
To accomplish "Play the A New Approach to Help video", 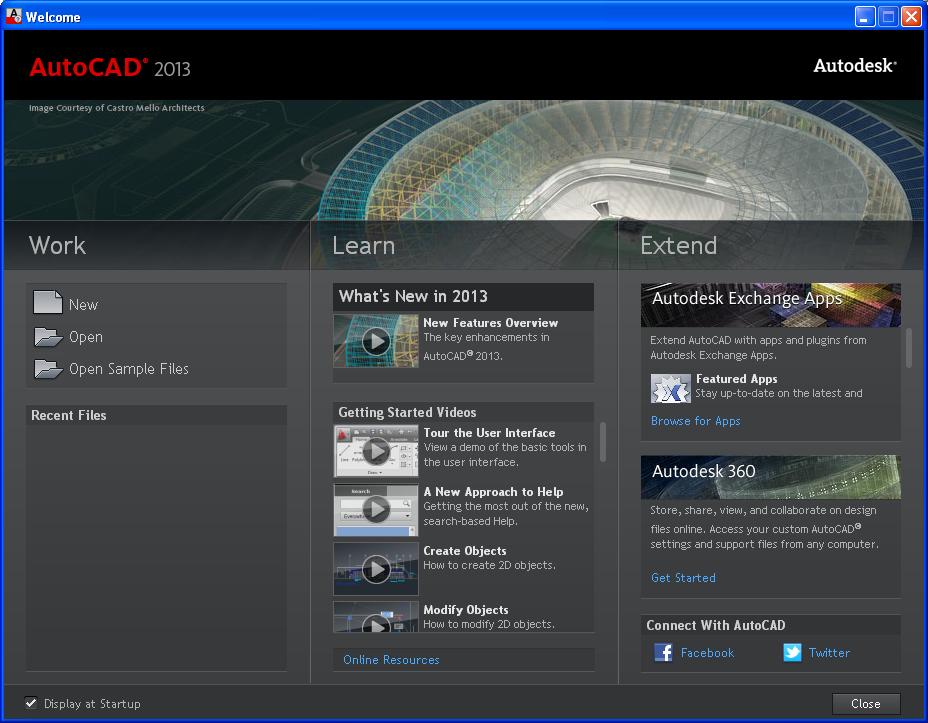I will [x=376, y=509].
